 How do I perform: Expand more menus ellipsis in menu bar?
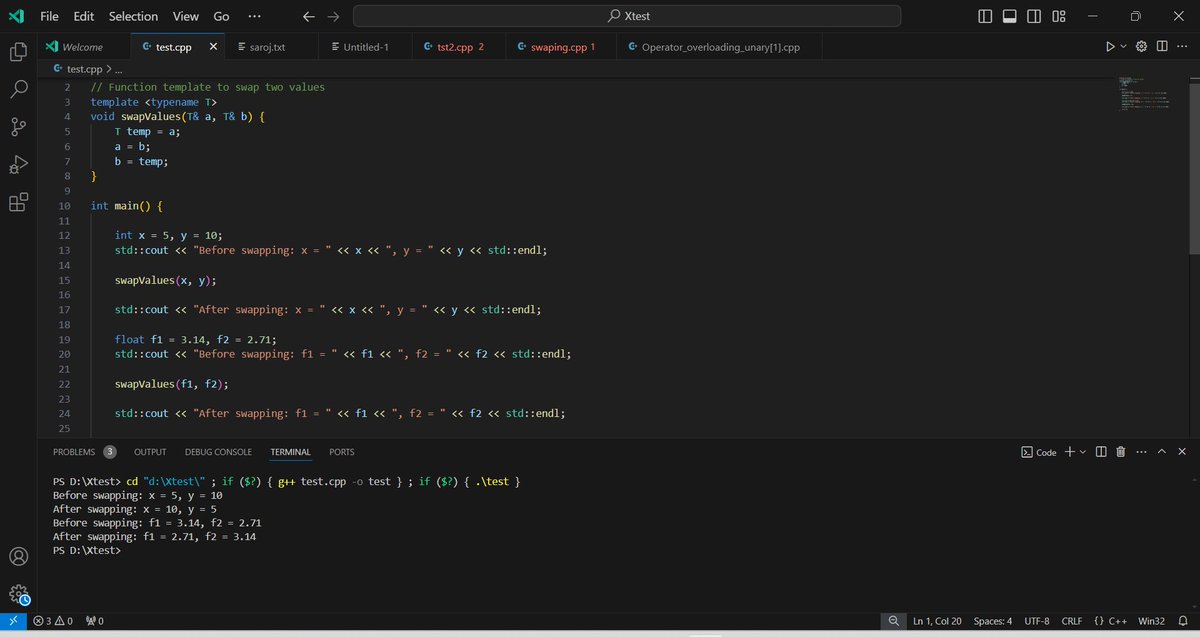tap(254, 16)
